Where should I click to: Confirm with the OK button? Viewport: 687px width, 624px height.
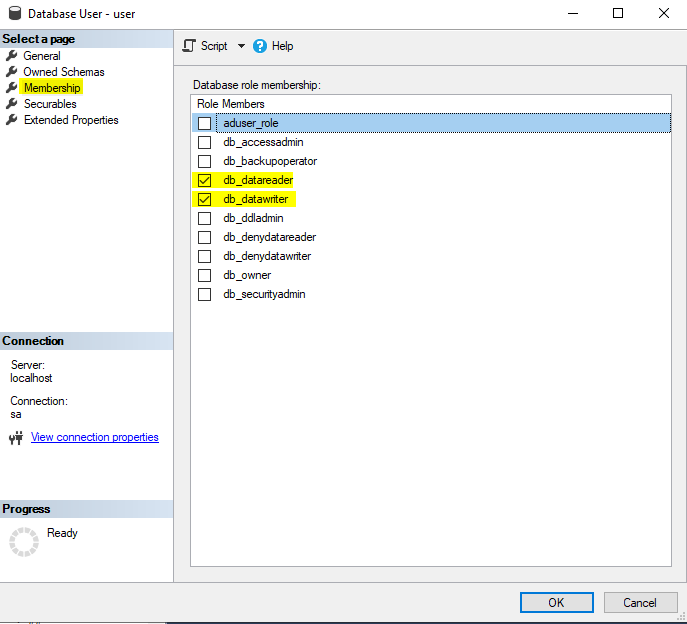pos(556,603)
